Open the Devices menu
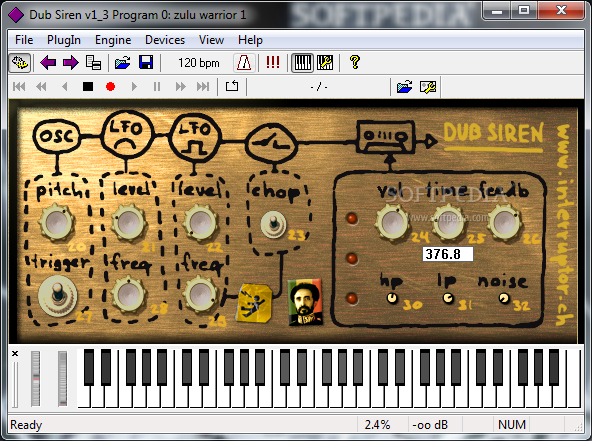The height and width of the screenshot is (441, 592). (165, 40)
